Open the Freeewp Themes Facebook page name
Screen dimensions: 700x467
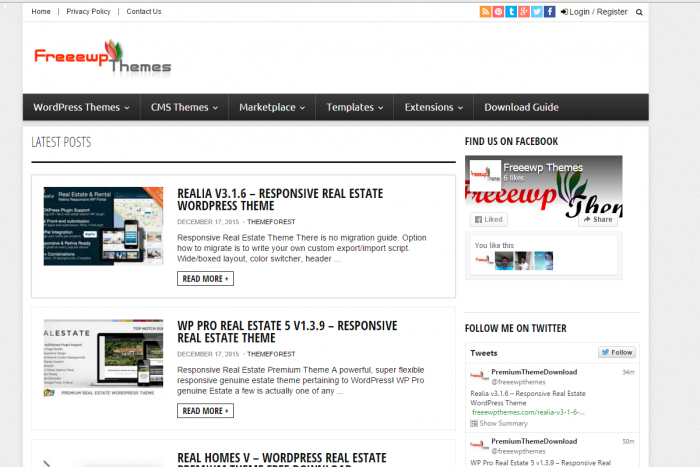coord(543,168)
